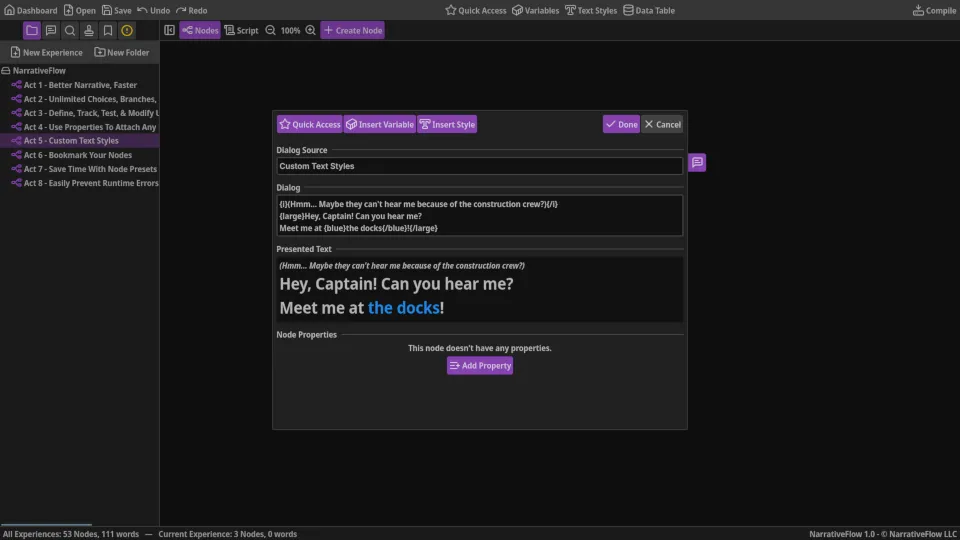Image resolution: width=960 pixels, height=540 pixels.
Task: Collapse the sidebar panel with toggle icon
Action: (169, 31)
